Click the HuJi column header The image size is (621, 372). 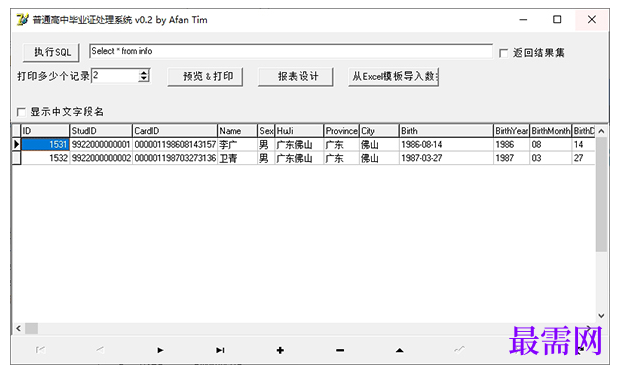click(x=299, y=131)
